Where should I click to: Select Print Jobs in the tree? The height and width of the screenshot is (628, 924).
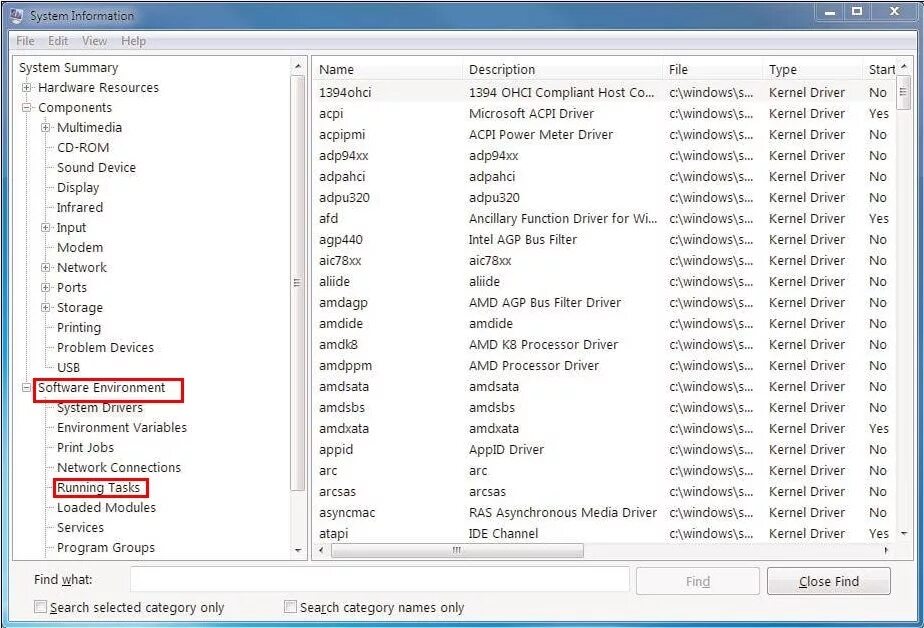pos(85,448)
